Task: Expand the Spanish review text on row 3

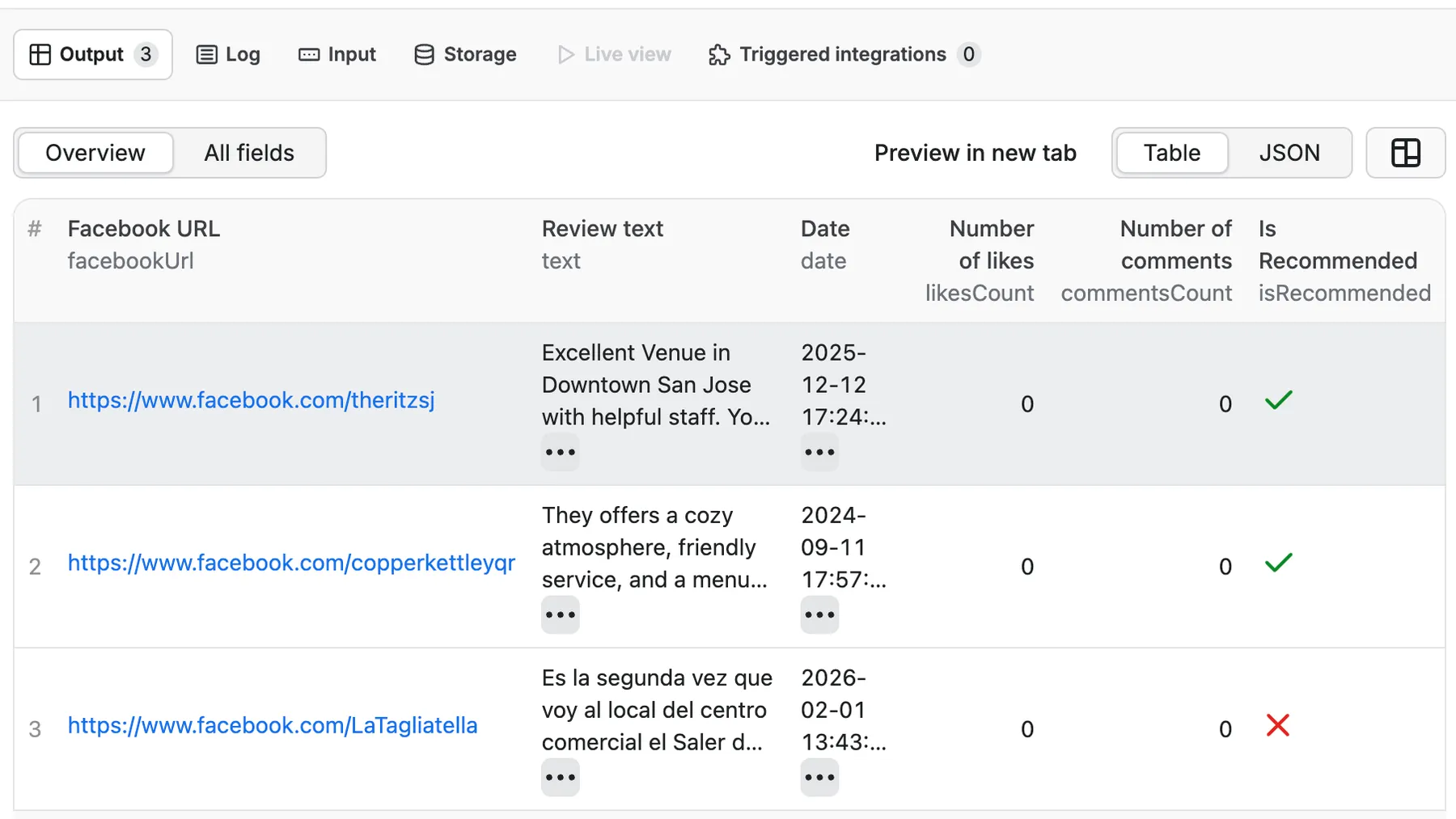Action: point(561,777)
